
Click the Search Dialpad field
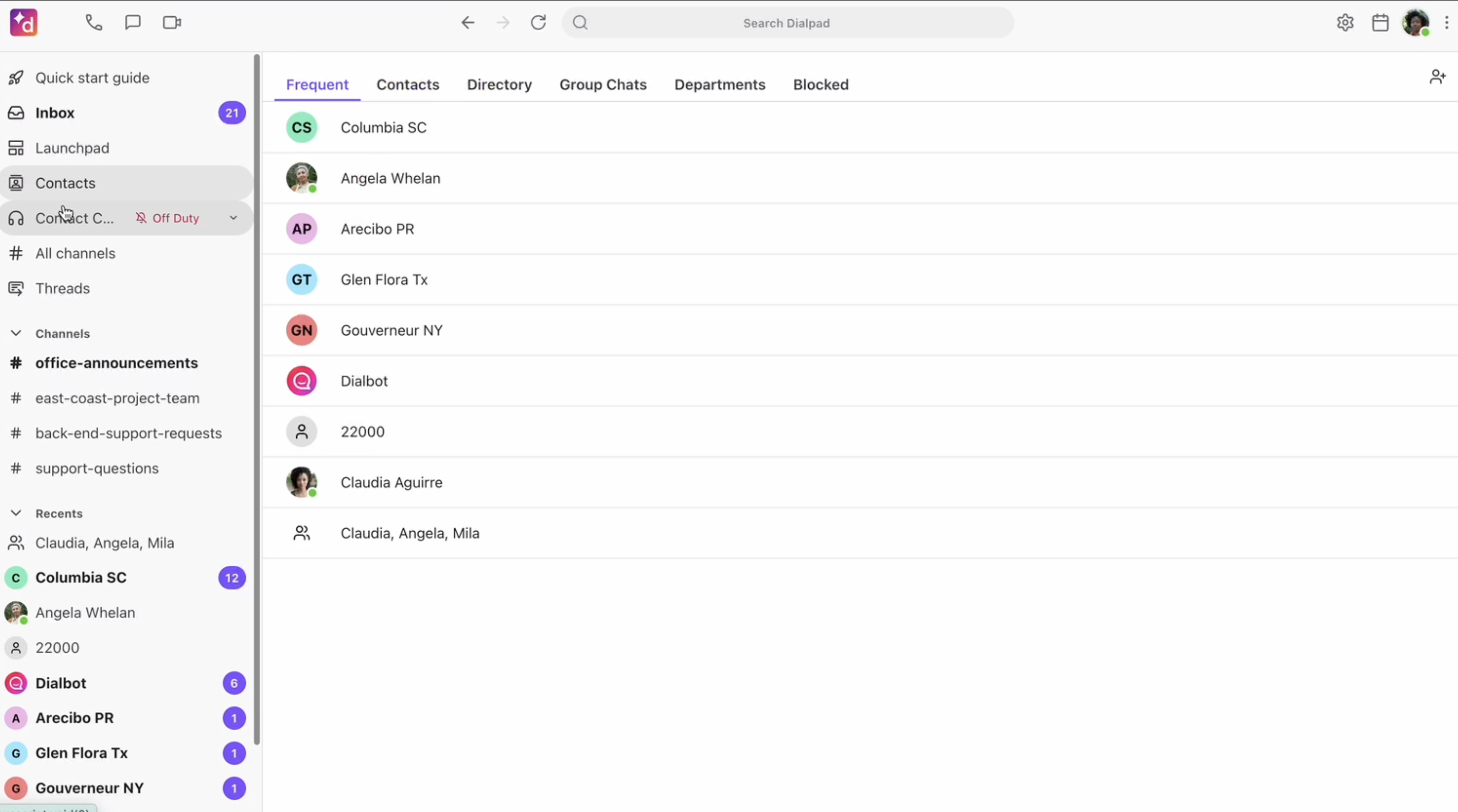point(786,23)
